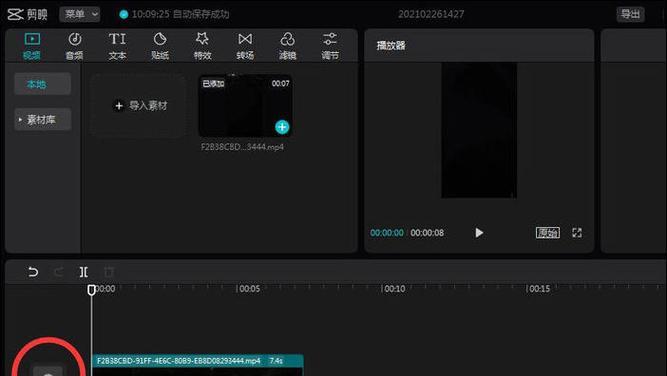
Task: Toggle the 原始 aspect ratio button
Action: (x=547, y=233)
